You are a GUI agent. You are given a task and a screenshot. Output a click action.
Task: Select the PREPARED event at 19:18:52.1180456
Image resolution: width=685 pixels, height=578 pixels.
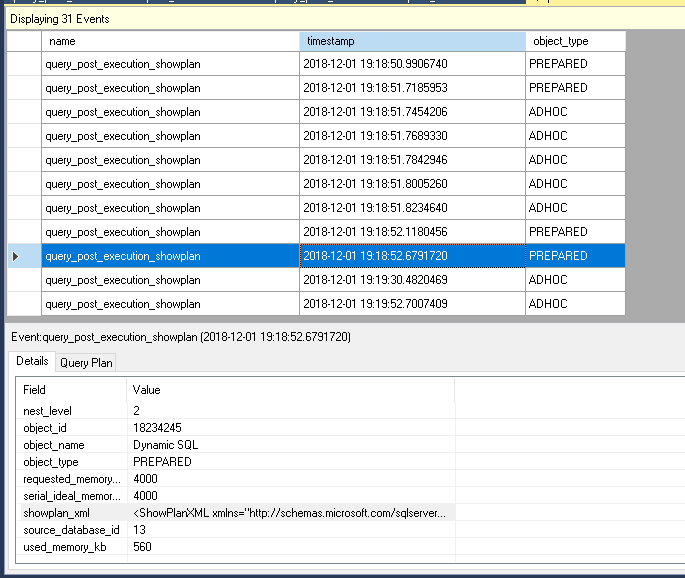(411, 232)
